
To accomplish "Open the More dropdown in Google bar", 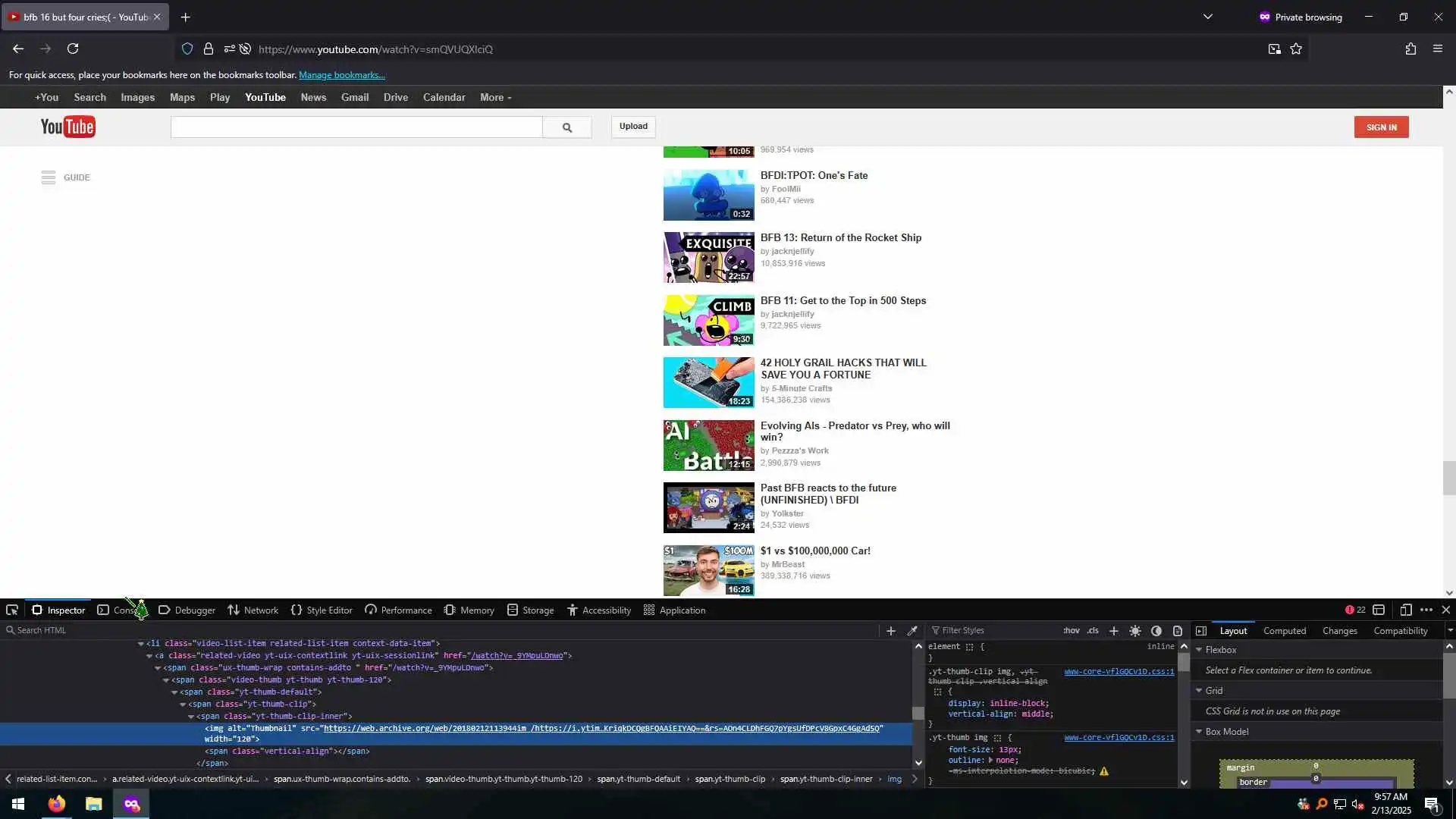I will tap(495, 98).
